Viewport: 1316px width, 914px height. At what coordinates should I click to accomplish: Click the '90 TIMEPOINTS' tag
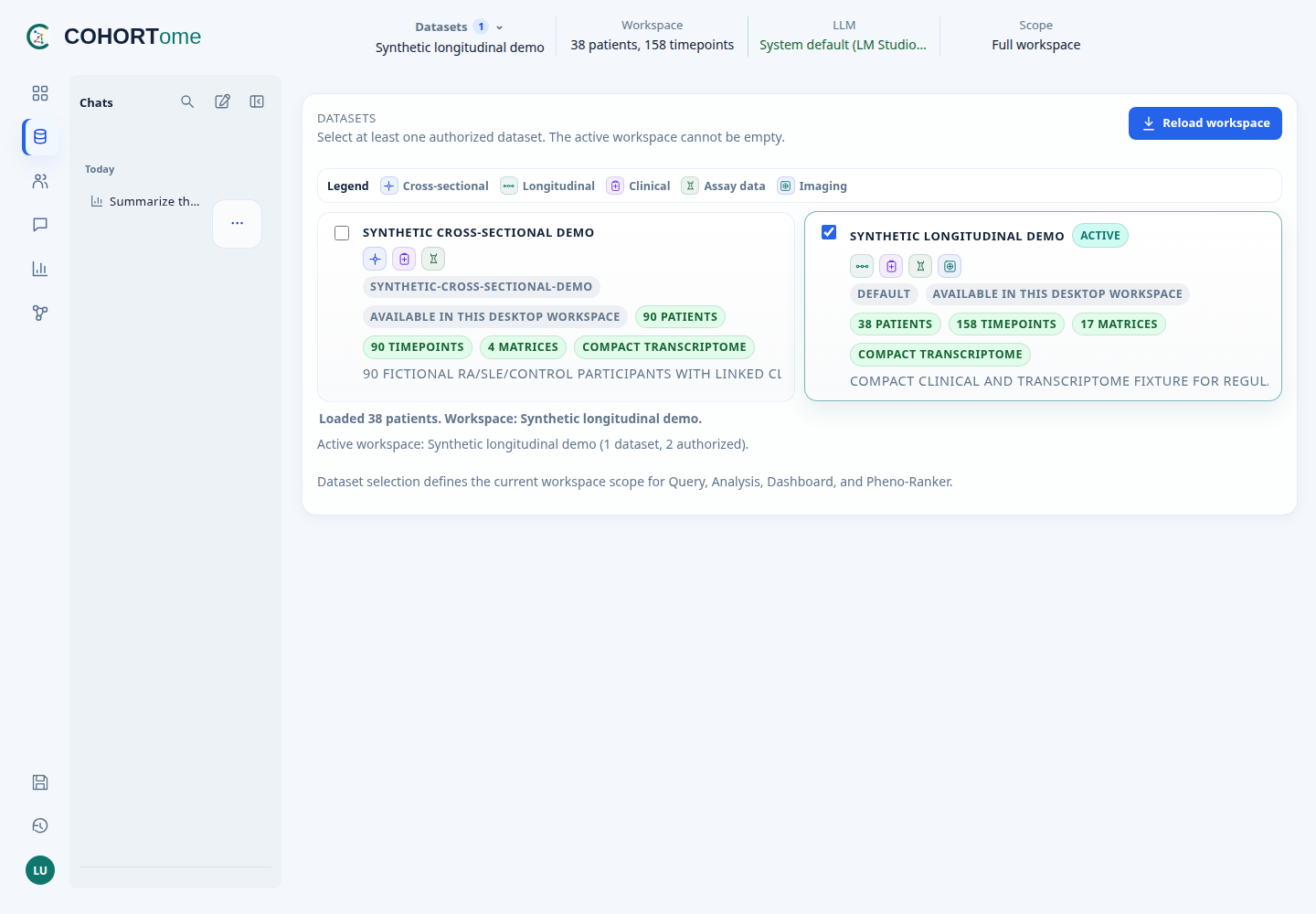418,347
